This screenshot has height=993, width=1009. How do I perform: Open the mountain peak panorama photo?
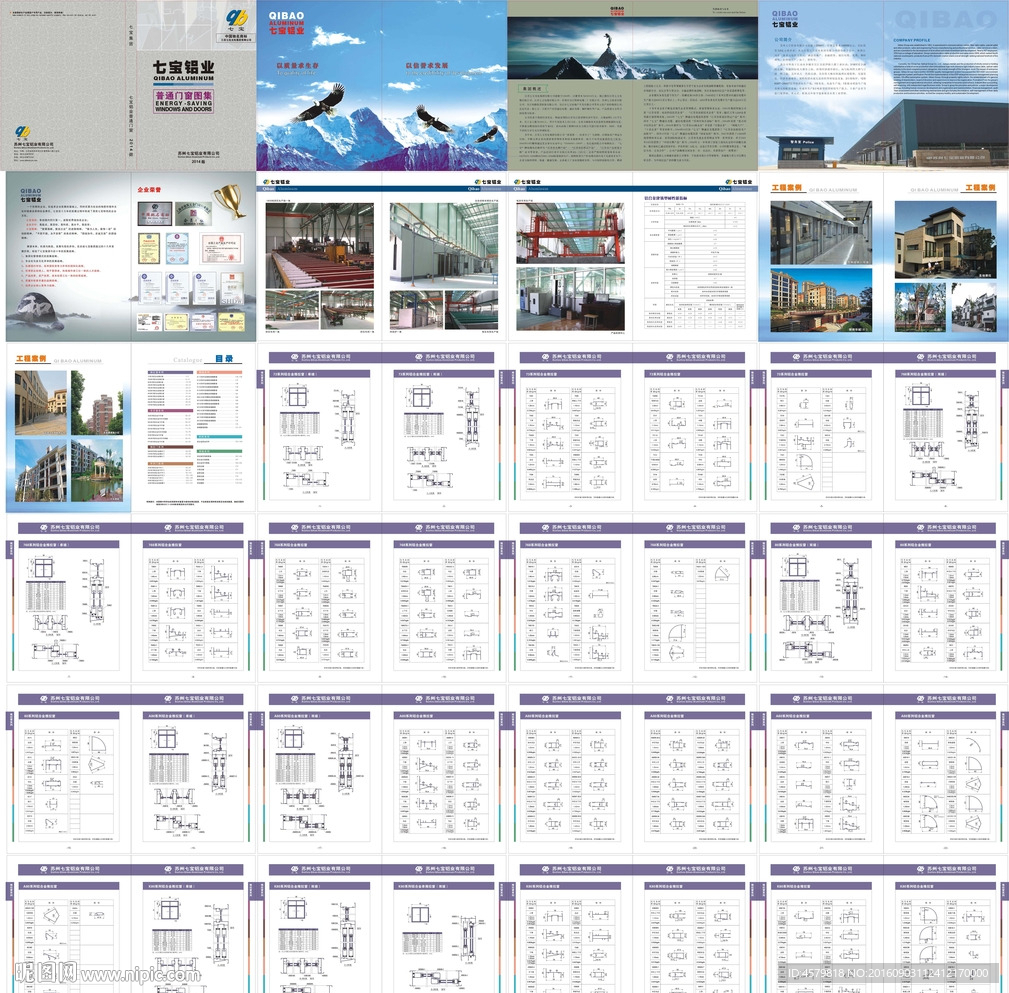click(x=633, y=48)
